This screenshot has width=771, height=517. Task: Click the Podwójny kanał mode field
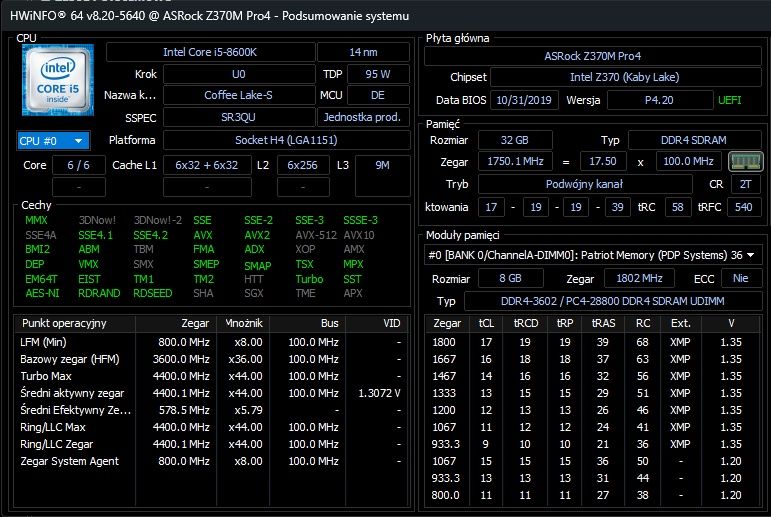pos(585,184)
